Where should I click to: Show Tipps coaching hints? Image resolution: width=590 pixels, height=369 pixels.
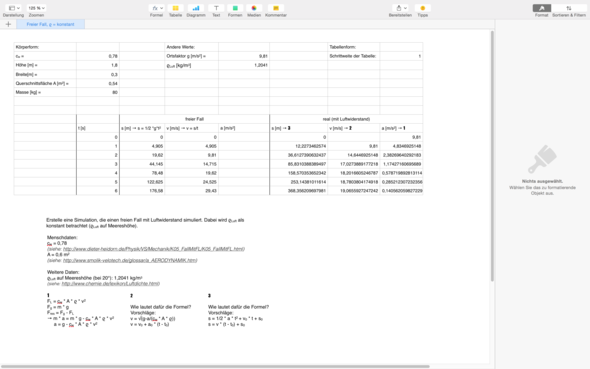point(423,8)
